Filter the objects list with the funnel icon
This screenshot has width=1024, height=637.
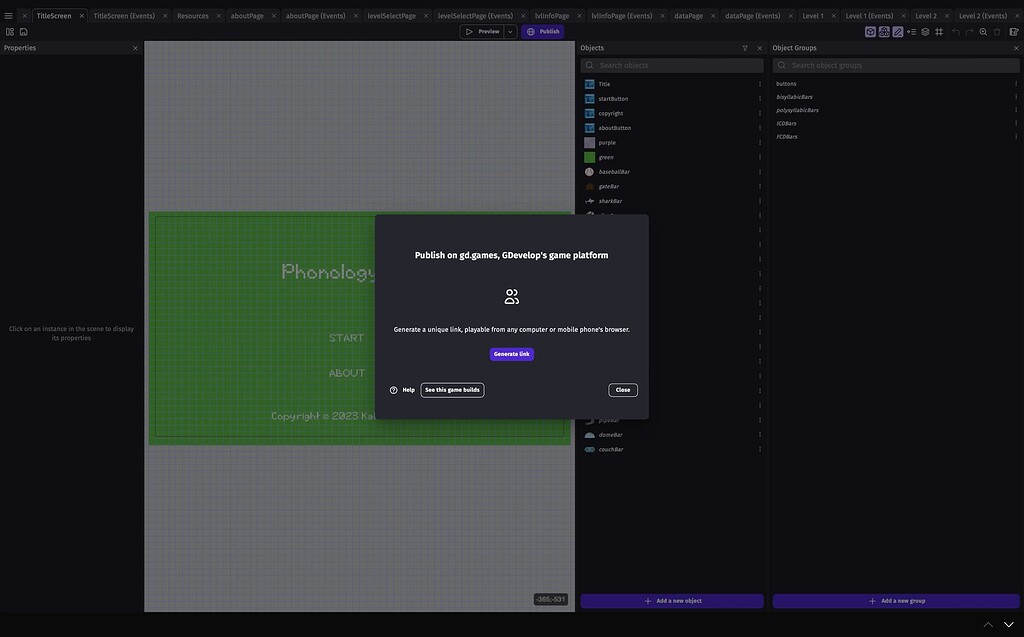click(x=744, y=48)
